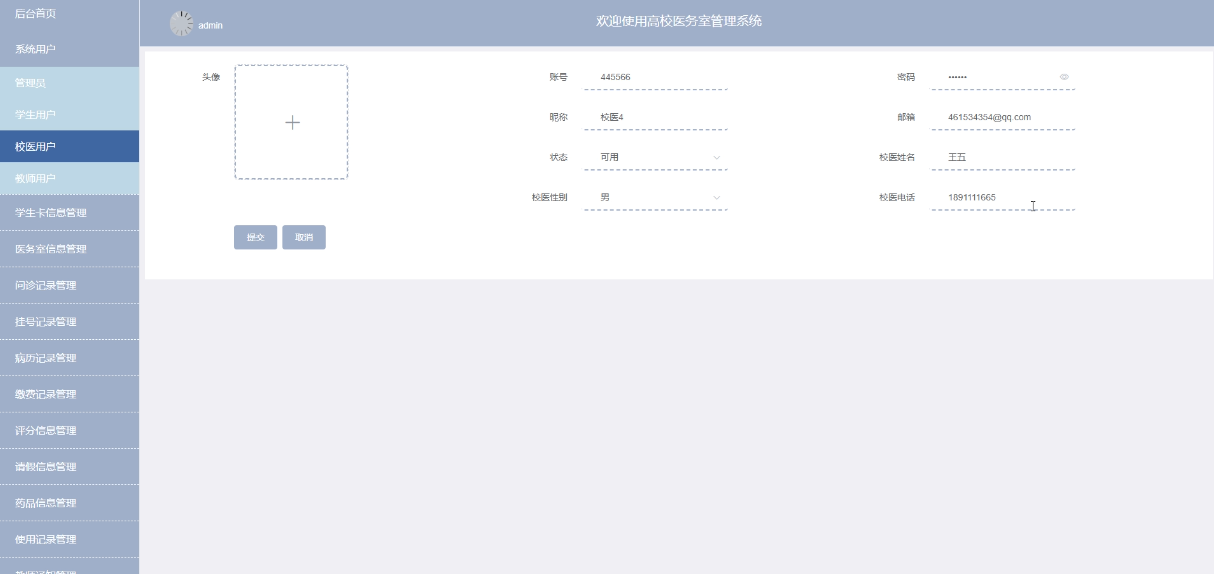Collapse the 系统用户 sidebar menu
The width and height of the screenshot is (1214, 574).
point(70,49)
